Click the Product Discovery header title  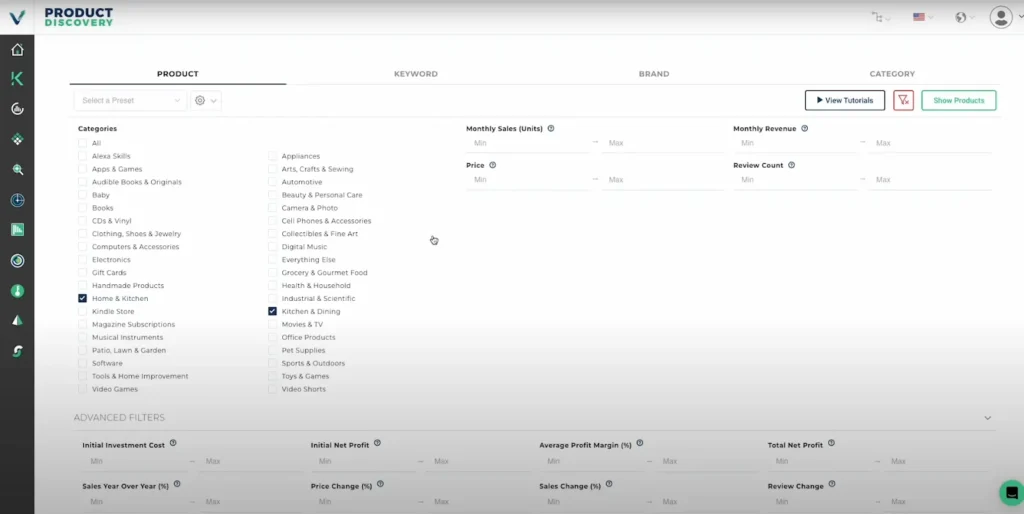[78, 17]
